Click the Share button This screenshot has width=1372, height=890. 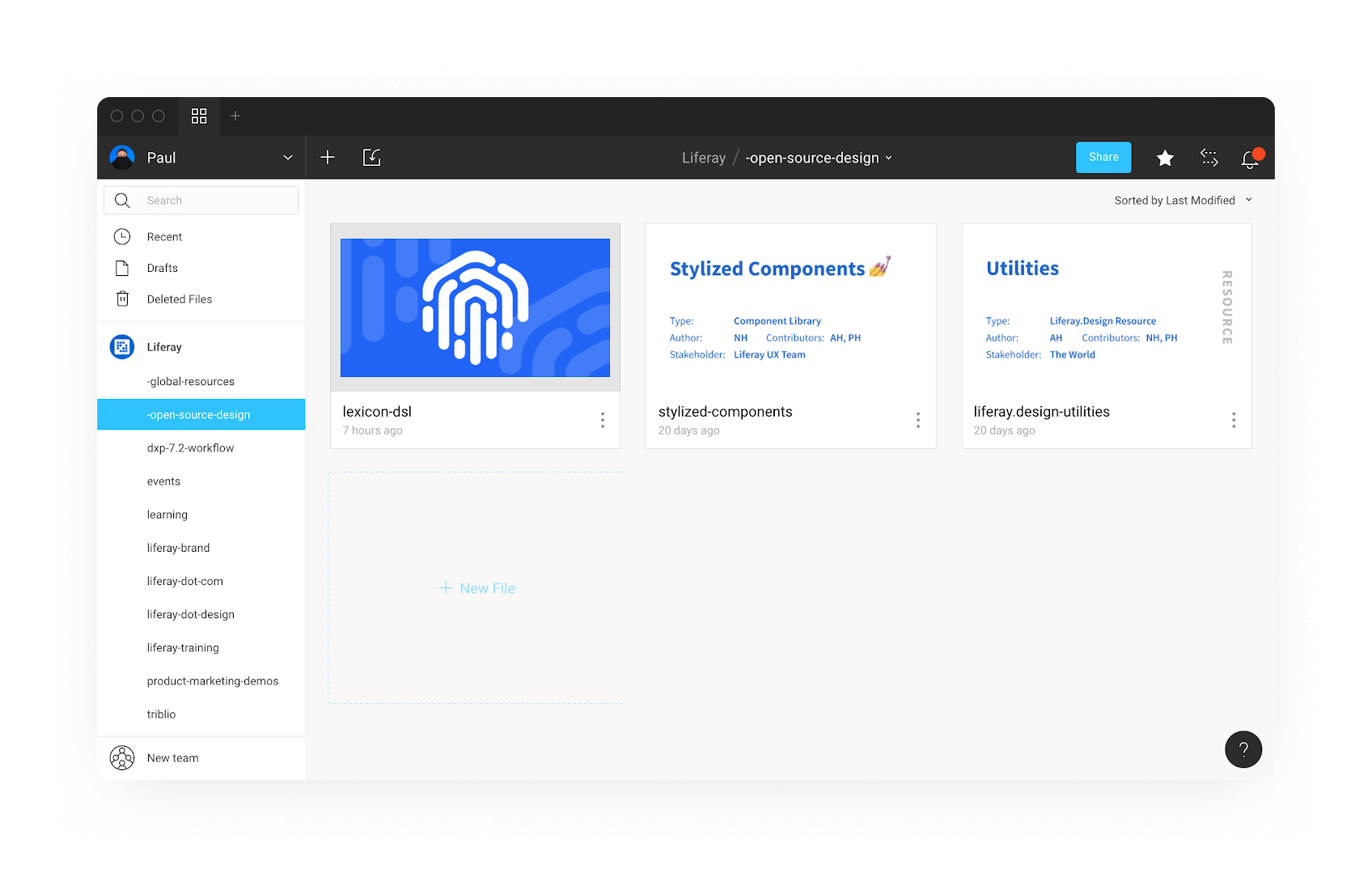pos(1103,157)
